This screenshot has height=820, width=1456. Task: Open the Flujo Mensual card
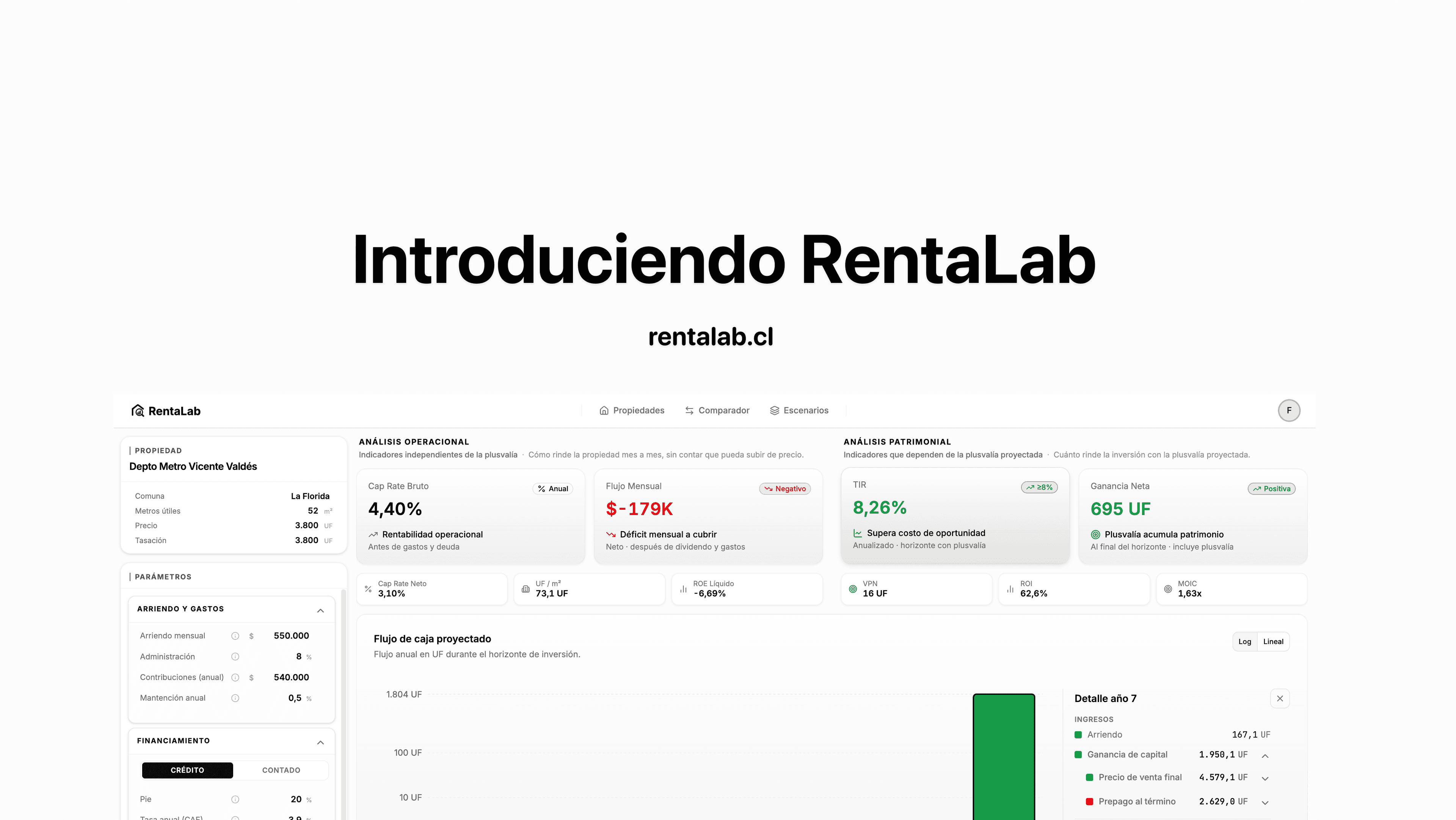coord(708,516)
